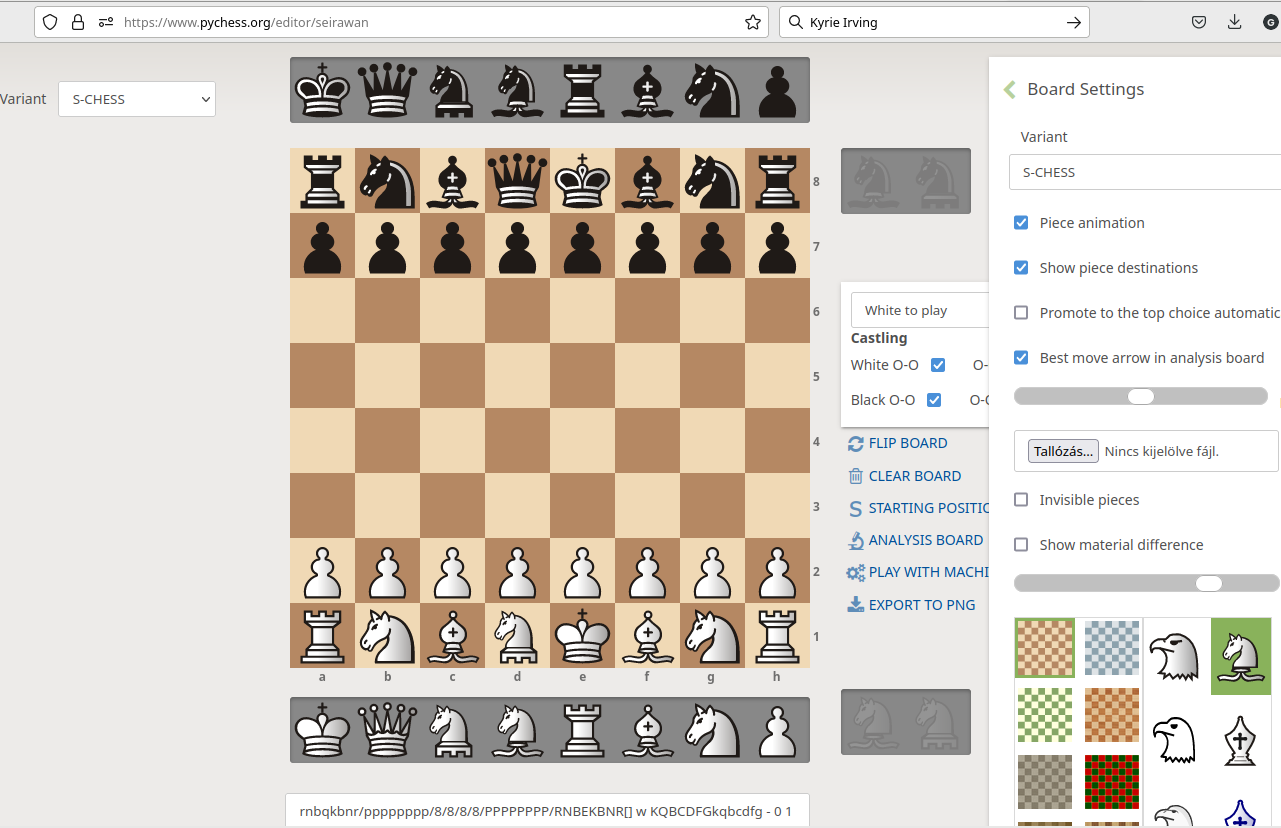
Task: Click CLEAR BOARD
Action: 904,476
